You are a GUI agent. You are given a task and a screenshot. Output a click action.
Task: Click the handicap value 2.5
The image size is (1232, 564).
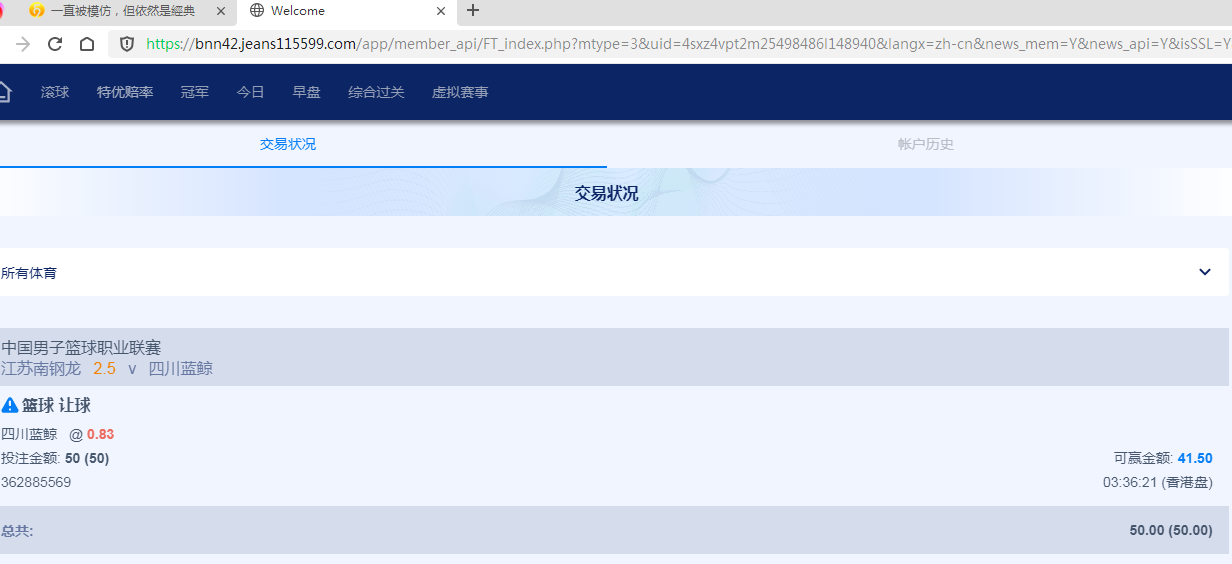click(105, 368)
